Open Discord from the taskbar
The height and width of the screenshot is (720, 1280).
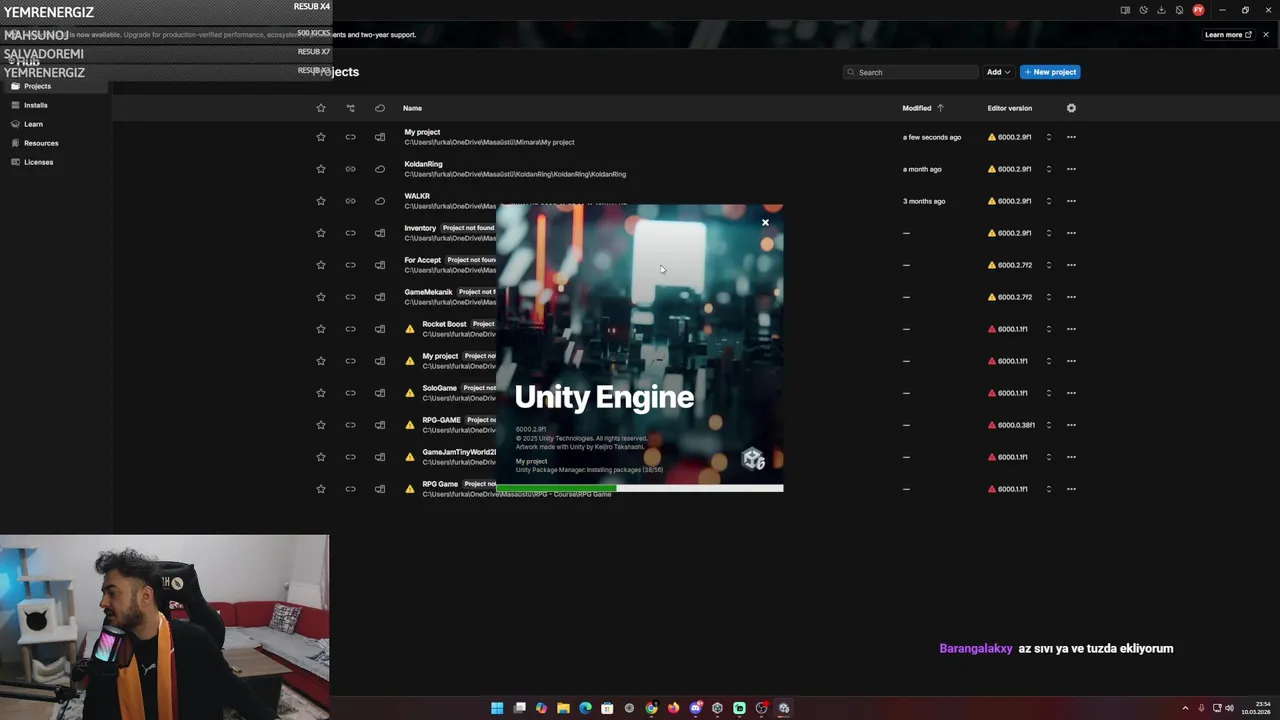(x=695, y=708)
